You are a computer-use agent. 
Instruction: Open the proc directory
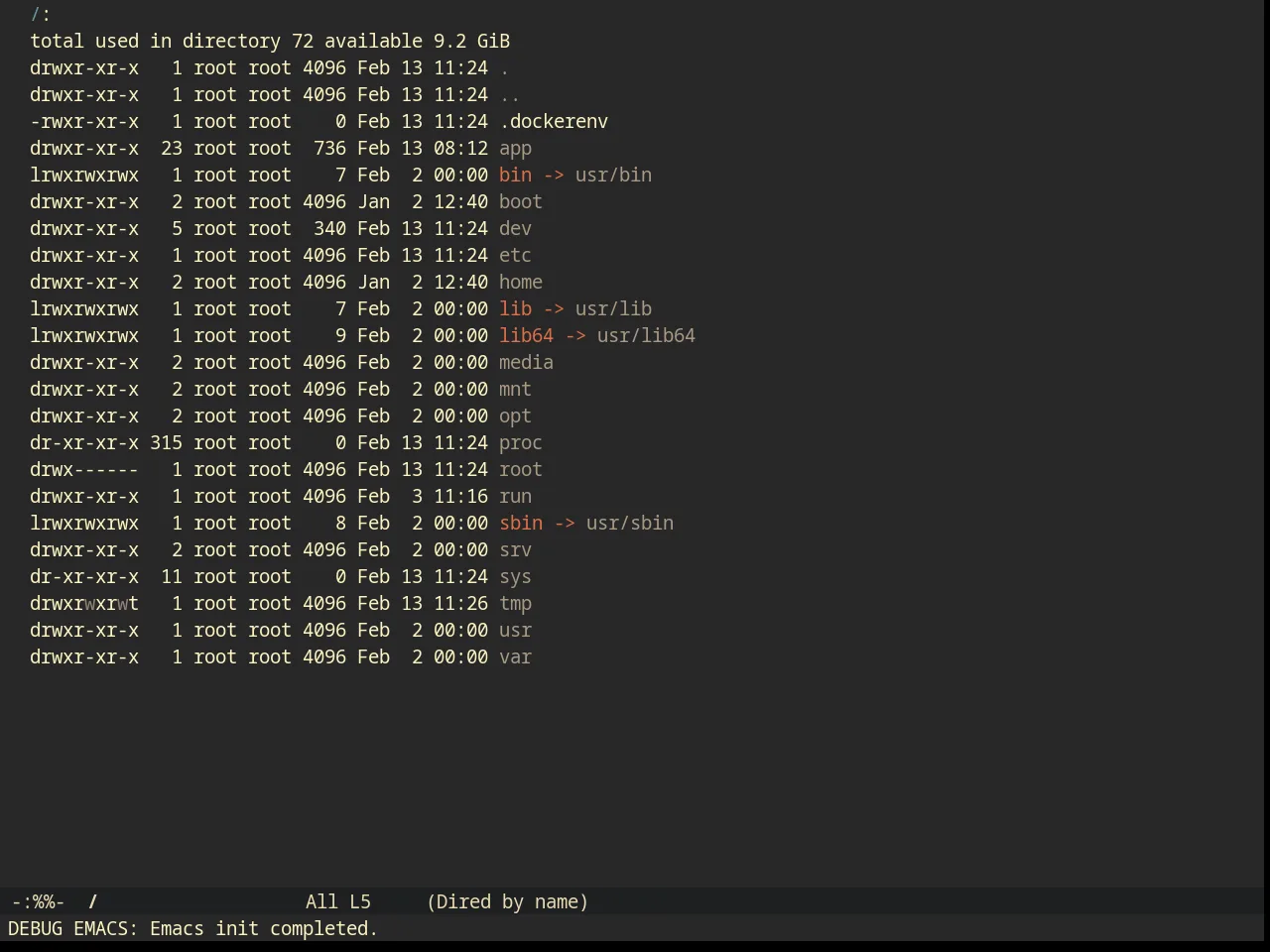point(521,443)
